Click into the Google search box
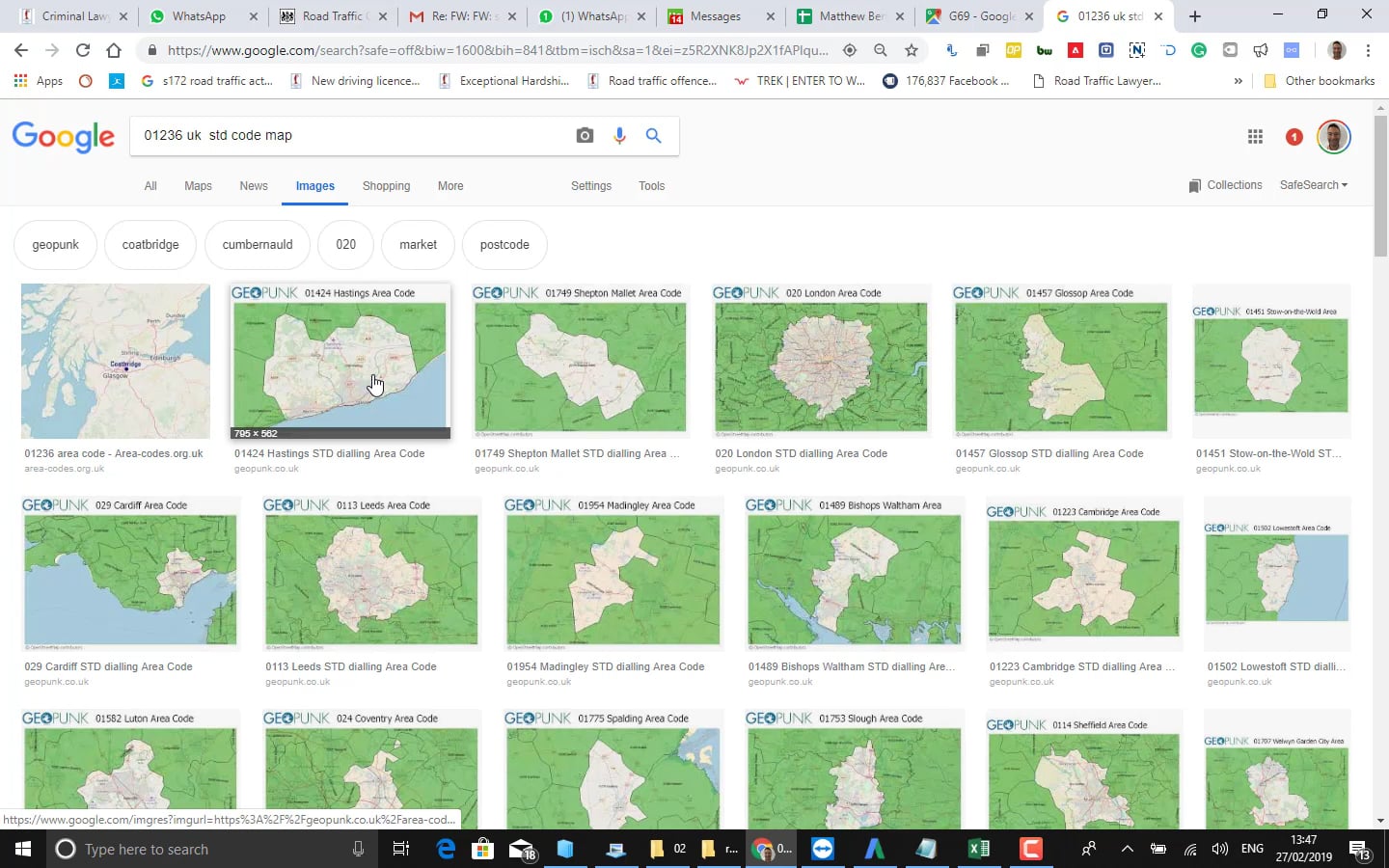Viewport: 1389px width, 868px height. 352,136
